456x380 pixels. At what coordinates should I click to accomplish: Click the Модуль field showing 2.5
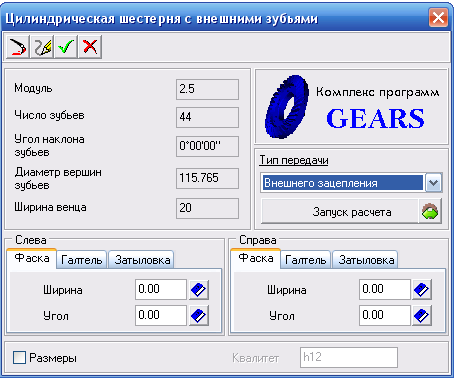207,89
